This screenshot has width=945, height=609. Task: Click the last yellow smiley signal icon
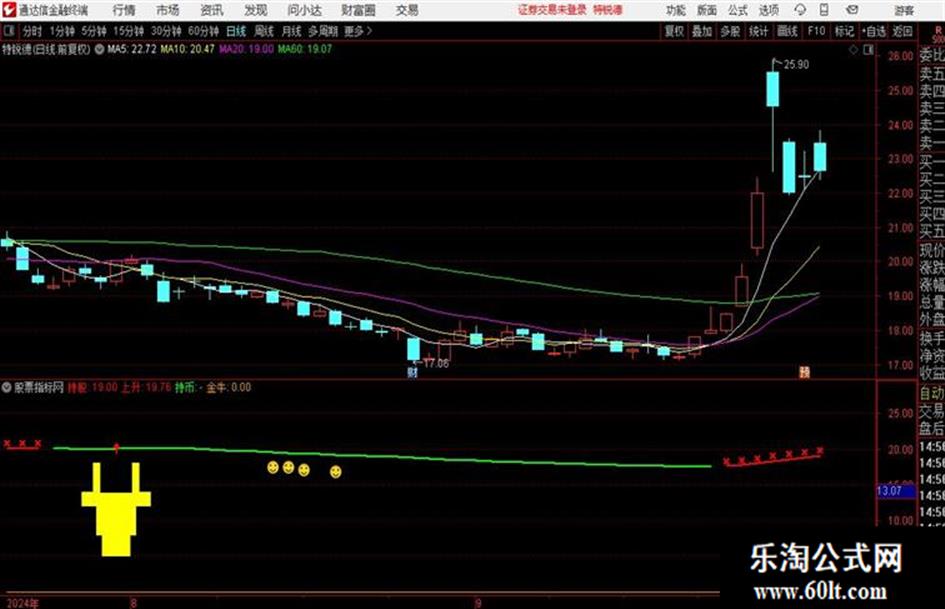point(336,472)
